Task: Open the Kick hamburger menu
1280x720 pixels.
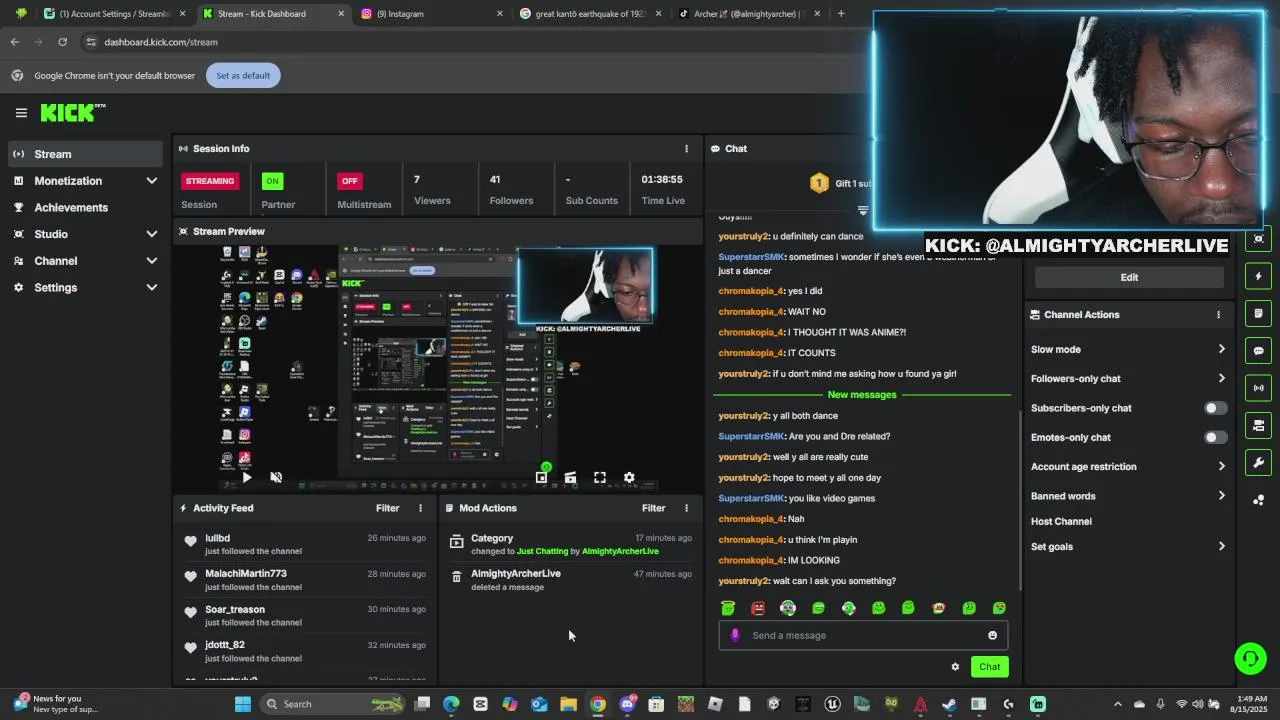Action: coord(21,113)
